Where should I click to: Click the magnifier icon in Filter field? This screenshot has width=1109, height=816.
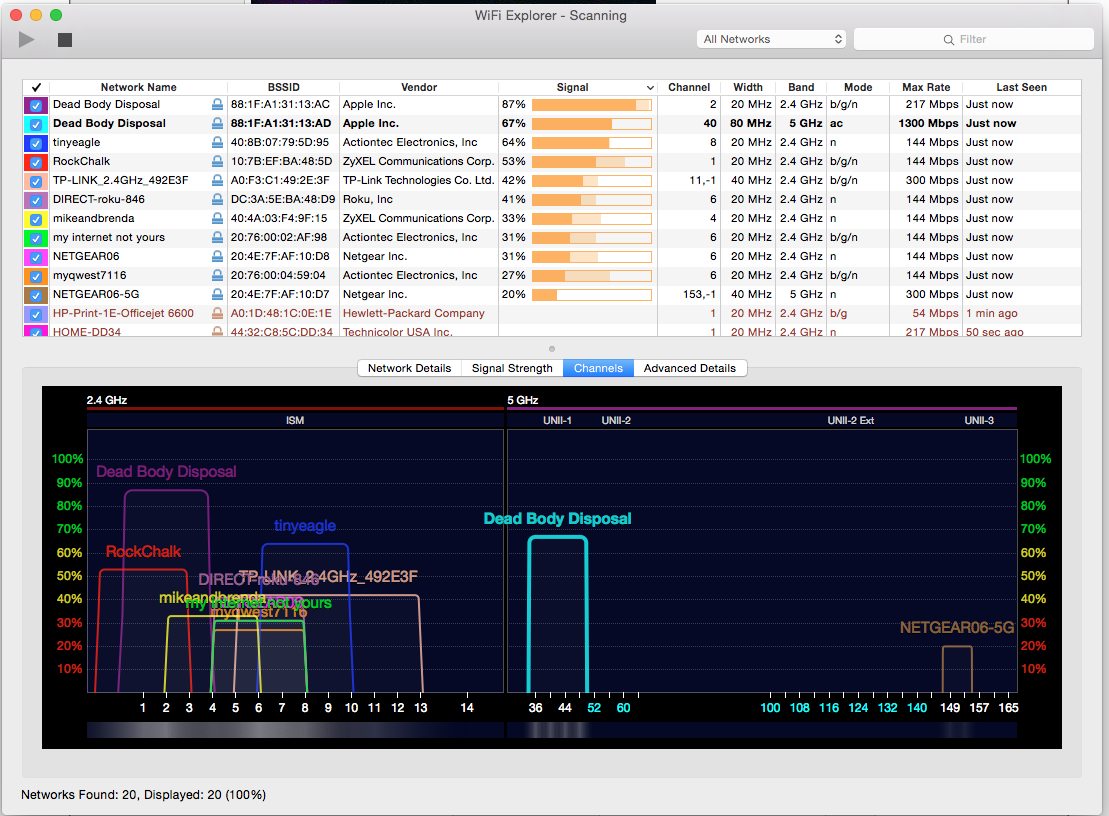pos(948,40)
